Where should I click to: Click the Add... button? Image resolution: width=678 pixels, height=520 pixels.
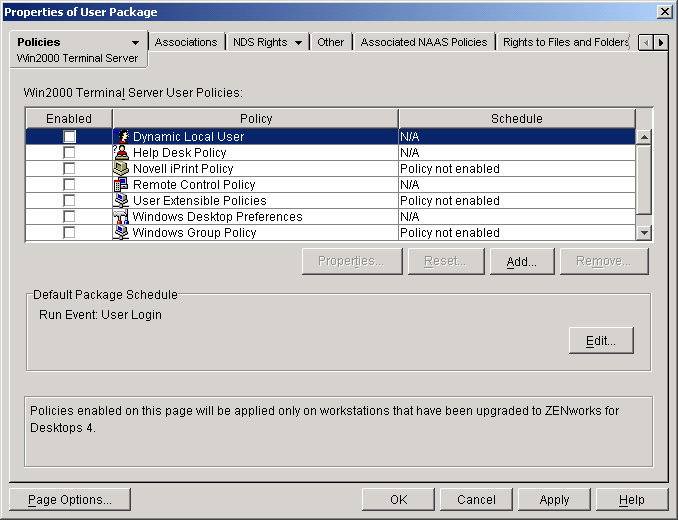click(x=522, y=261)
